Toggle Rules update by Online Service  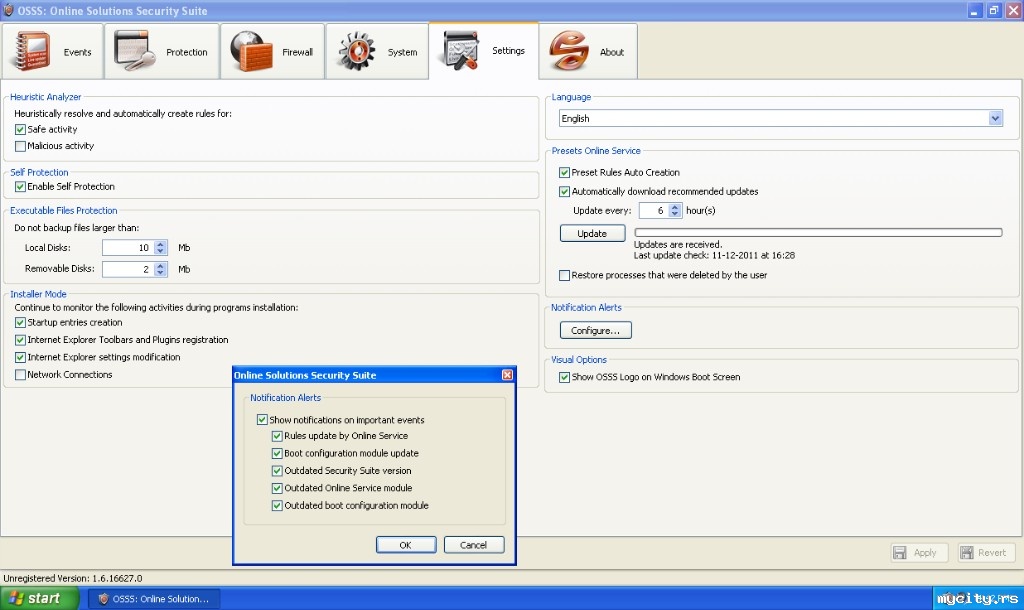click(277, 436)
